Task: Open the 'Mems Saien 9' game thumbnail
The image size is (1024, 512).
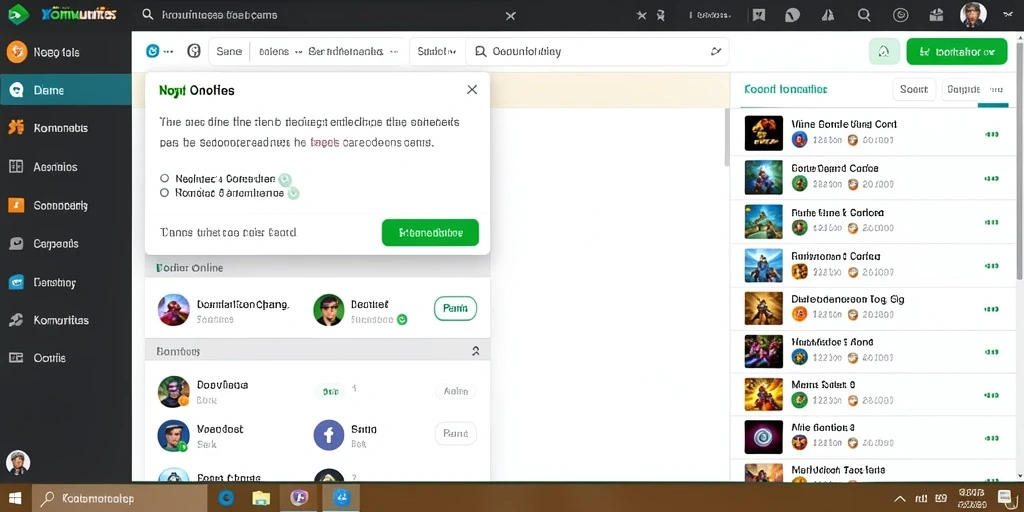Action: [x=763, y=394]
